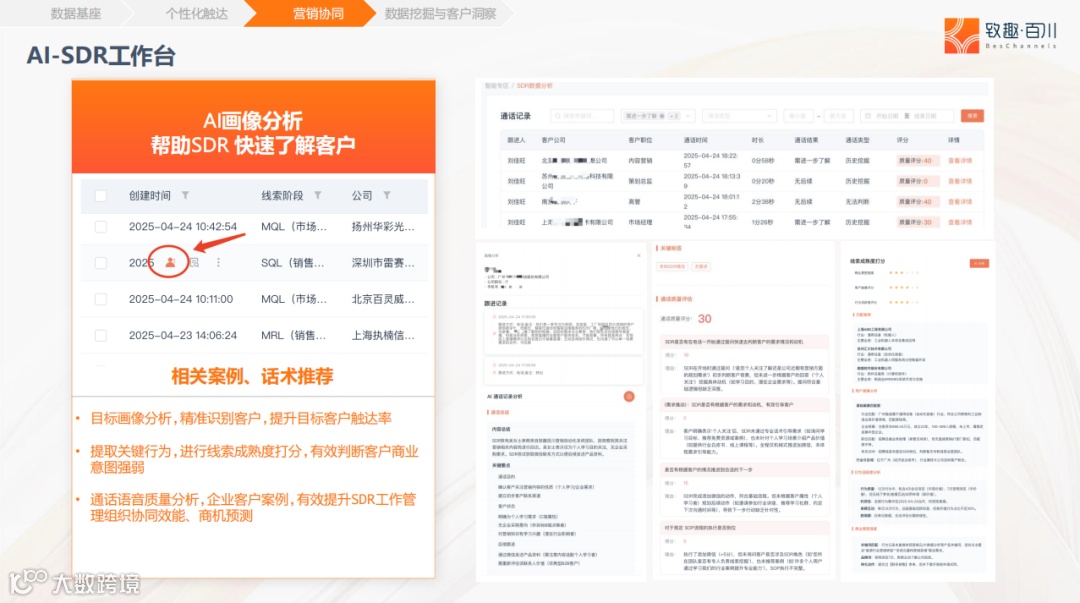The image size is (1080, 603).
Task: Open the 公司 column filter funnel
Action: point(387,196)
